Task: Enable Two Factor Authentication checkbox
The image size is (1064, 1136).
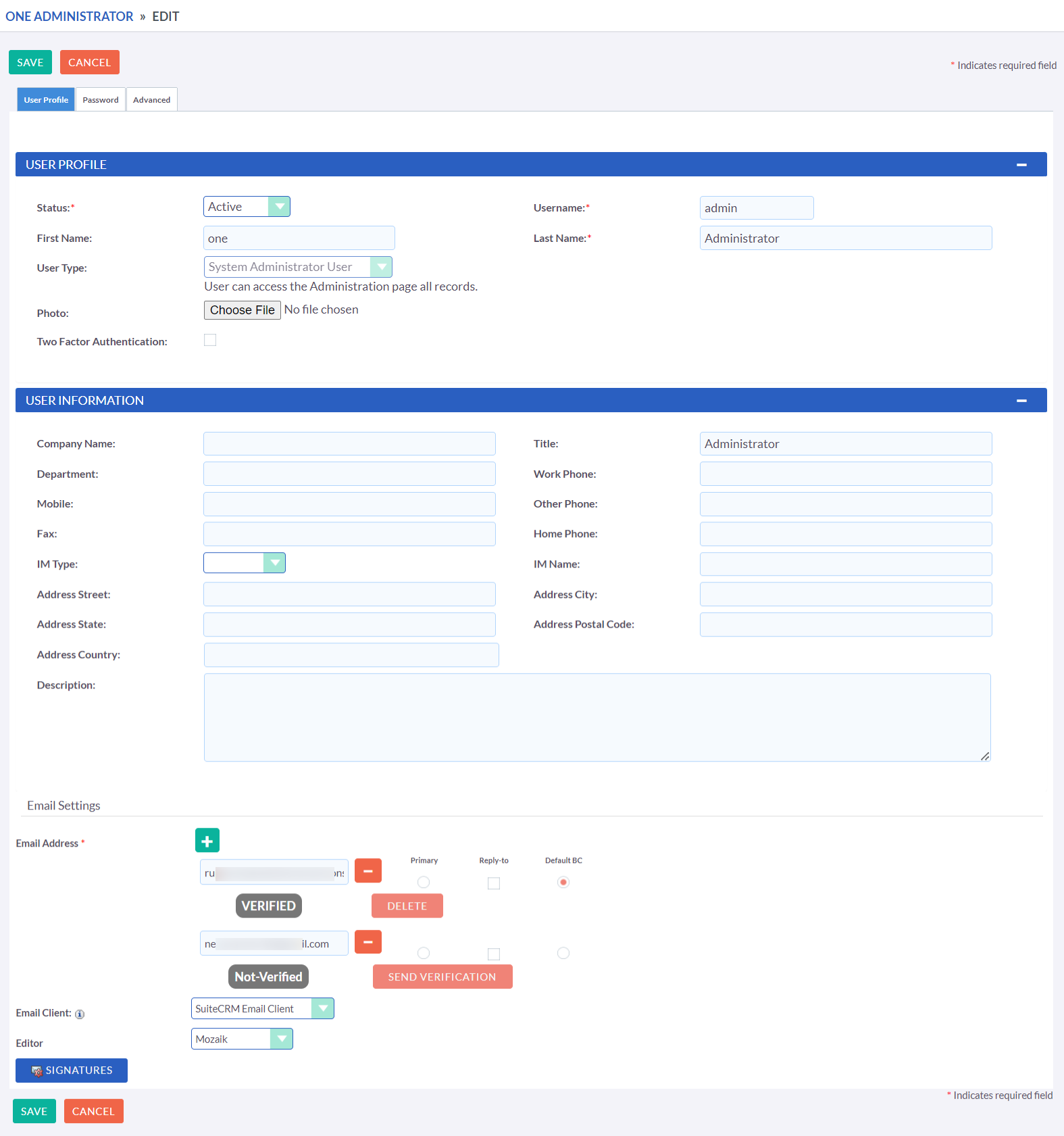Action: [x=210, y=341]
